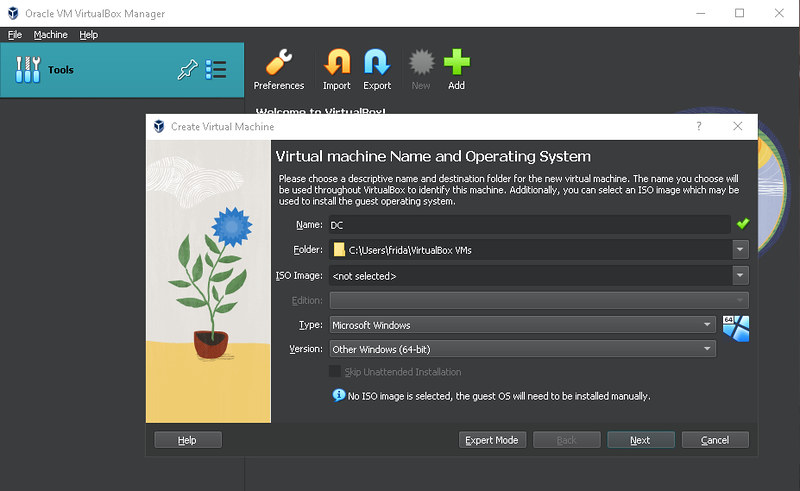The height and width of the screenshot is (491, 800).
Task: Click the question mark help icon in dialog
Action: pyautogui.click(x=699, y=126)
